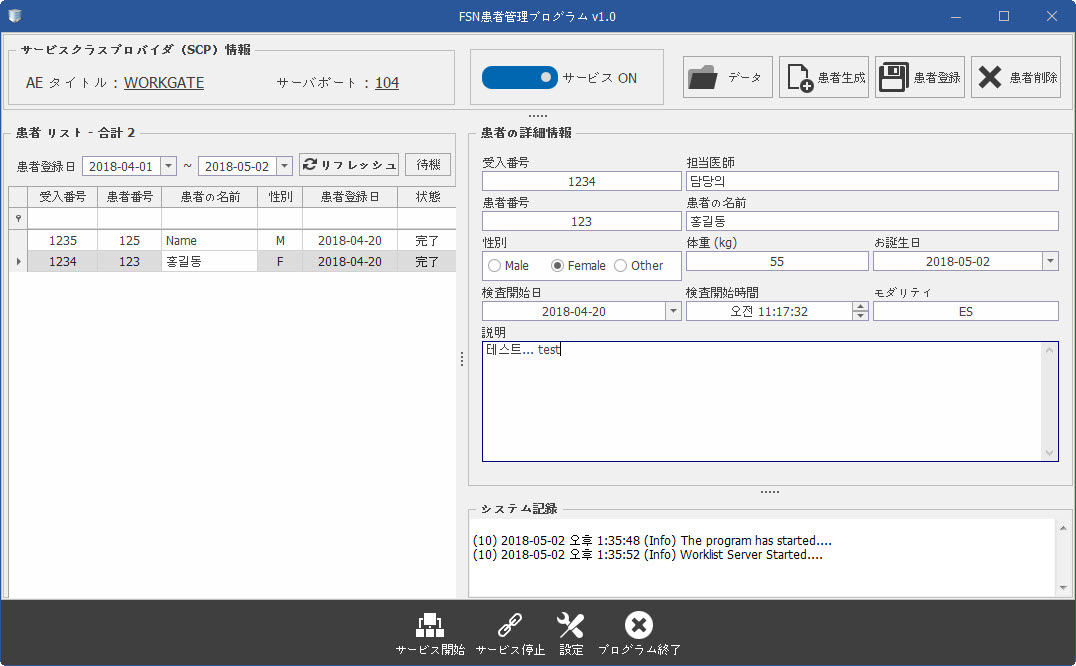Toggle the サービス ON switch
The image size is (1076, 666).
click(519, 78)
